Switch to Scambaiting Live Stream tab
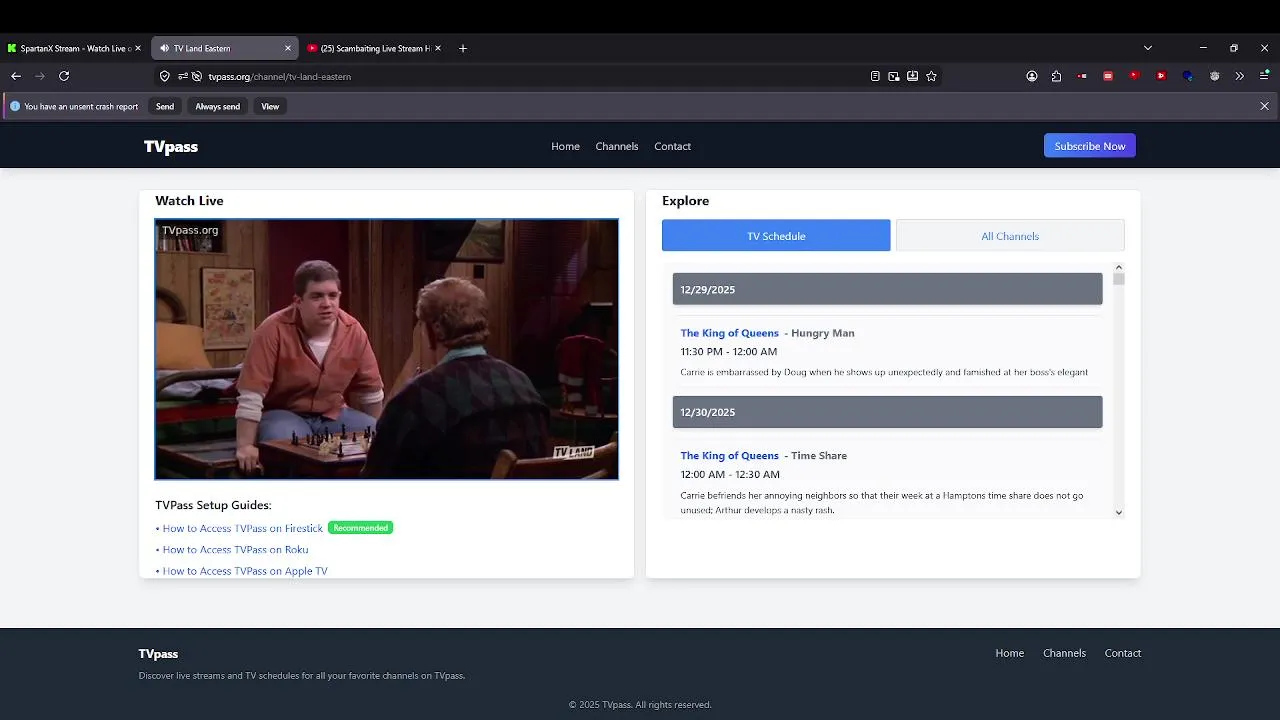1280x720 pixels. coord(375,48)
